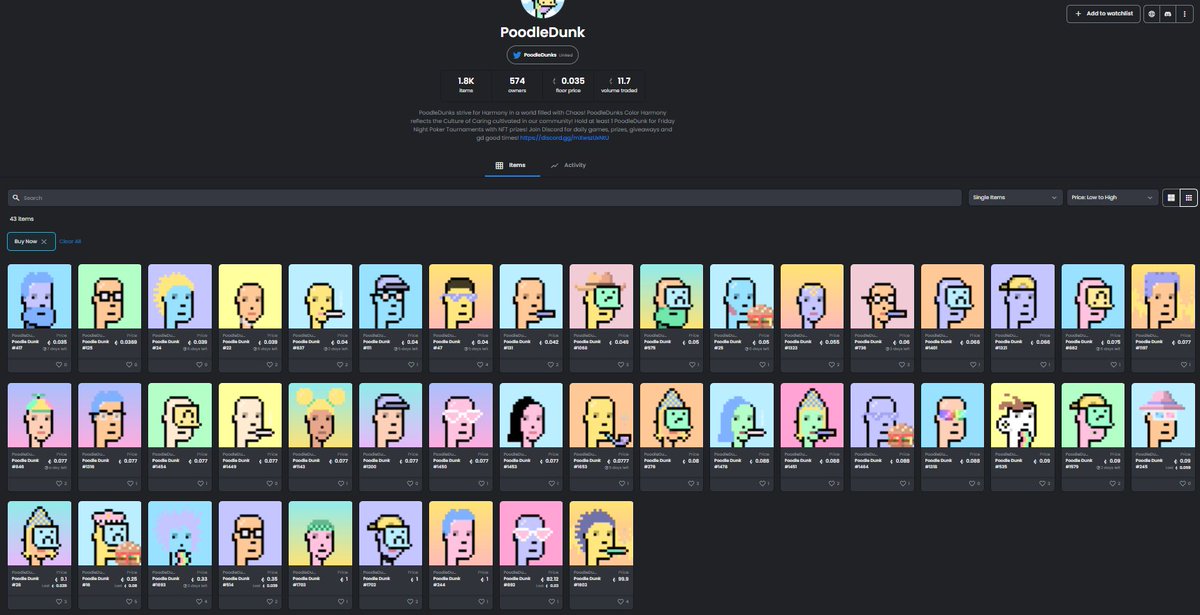Image resolution: width=1200 pixels, height=615 pixels.
Task: Open the website globe icon
Action: pos(1152,14)
